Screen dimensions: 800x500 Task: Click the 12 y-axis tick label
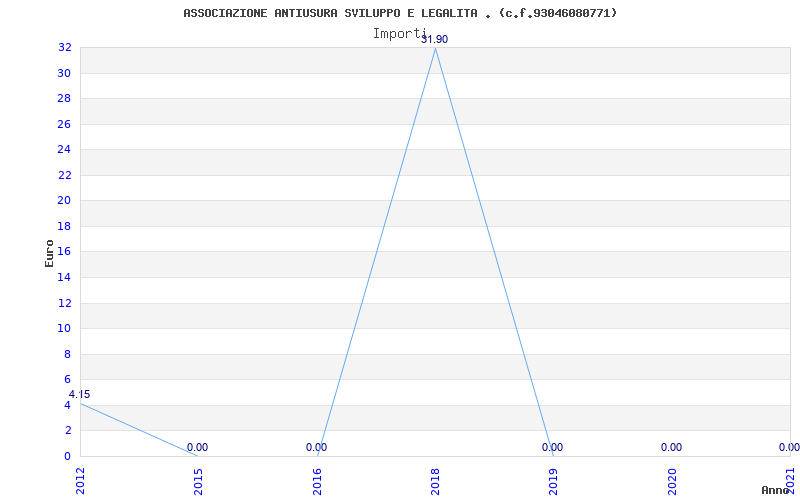64,303
